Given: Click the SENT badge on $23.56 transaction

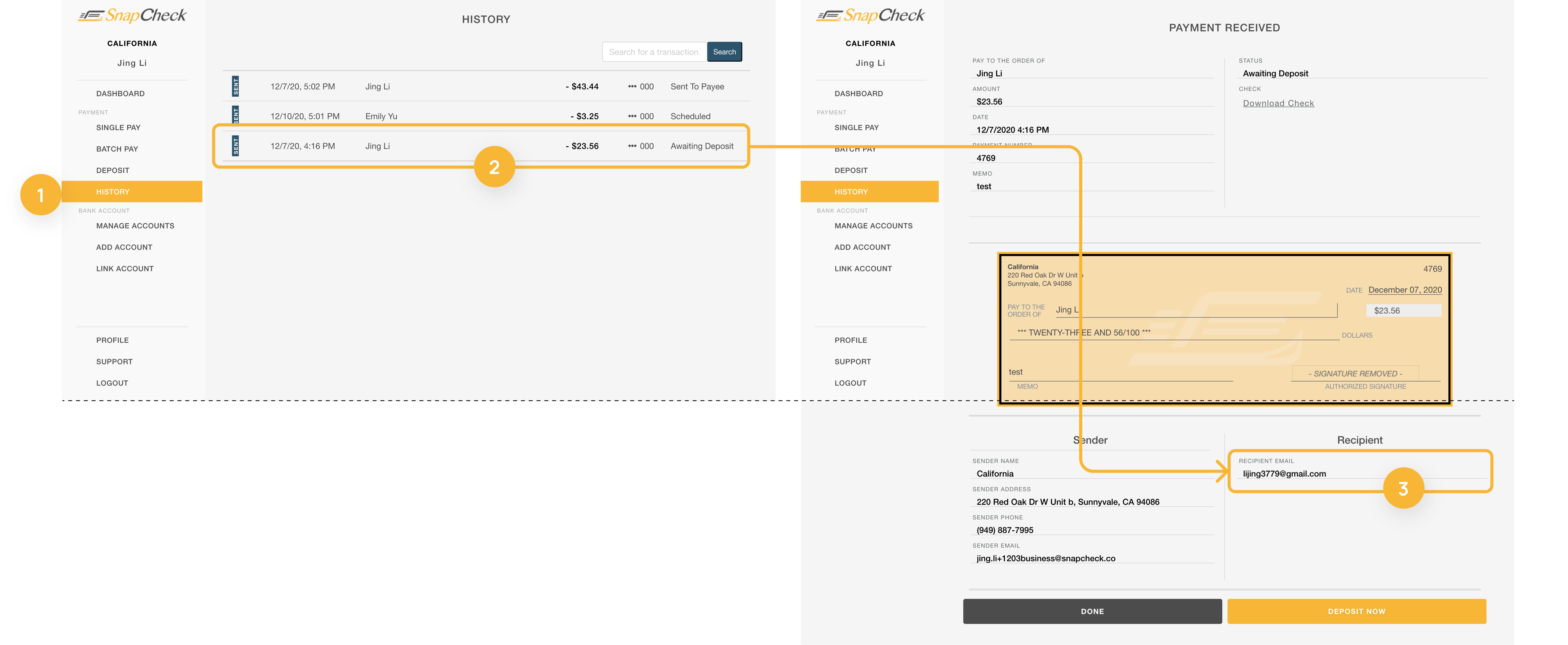Looking at the screenshot, I should click(235, 146).
